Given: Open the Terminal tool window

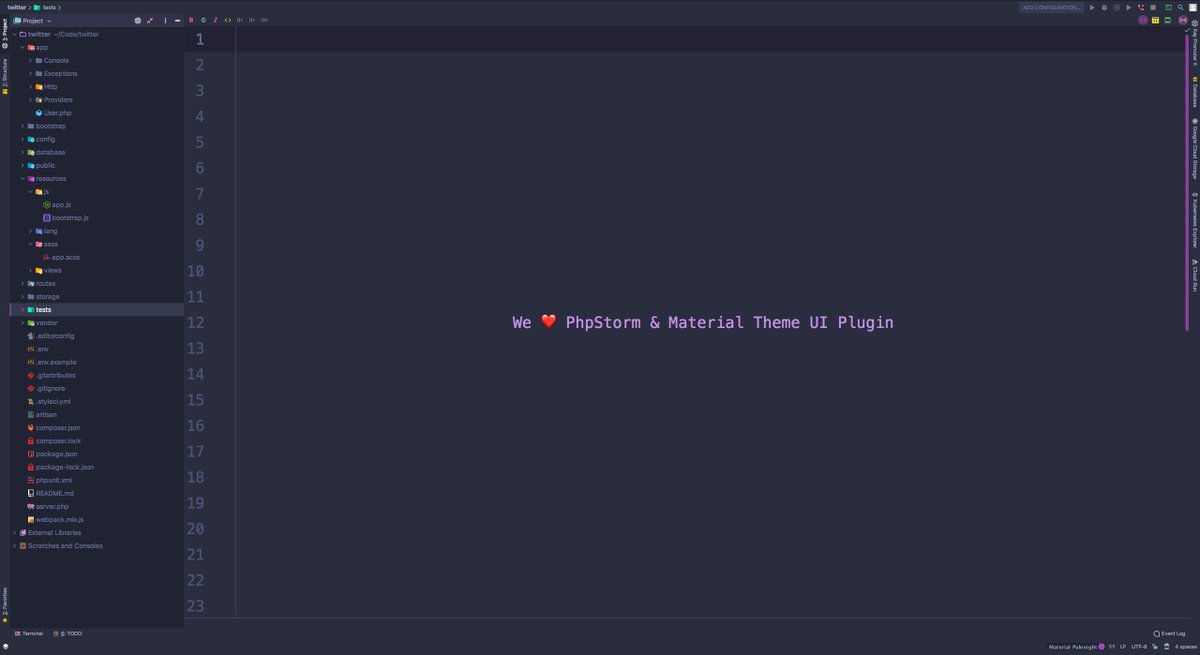Looking at the screenshot, I should click(29, 633).
